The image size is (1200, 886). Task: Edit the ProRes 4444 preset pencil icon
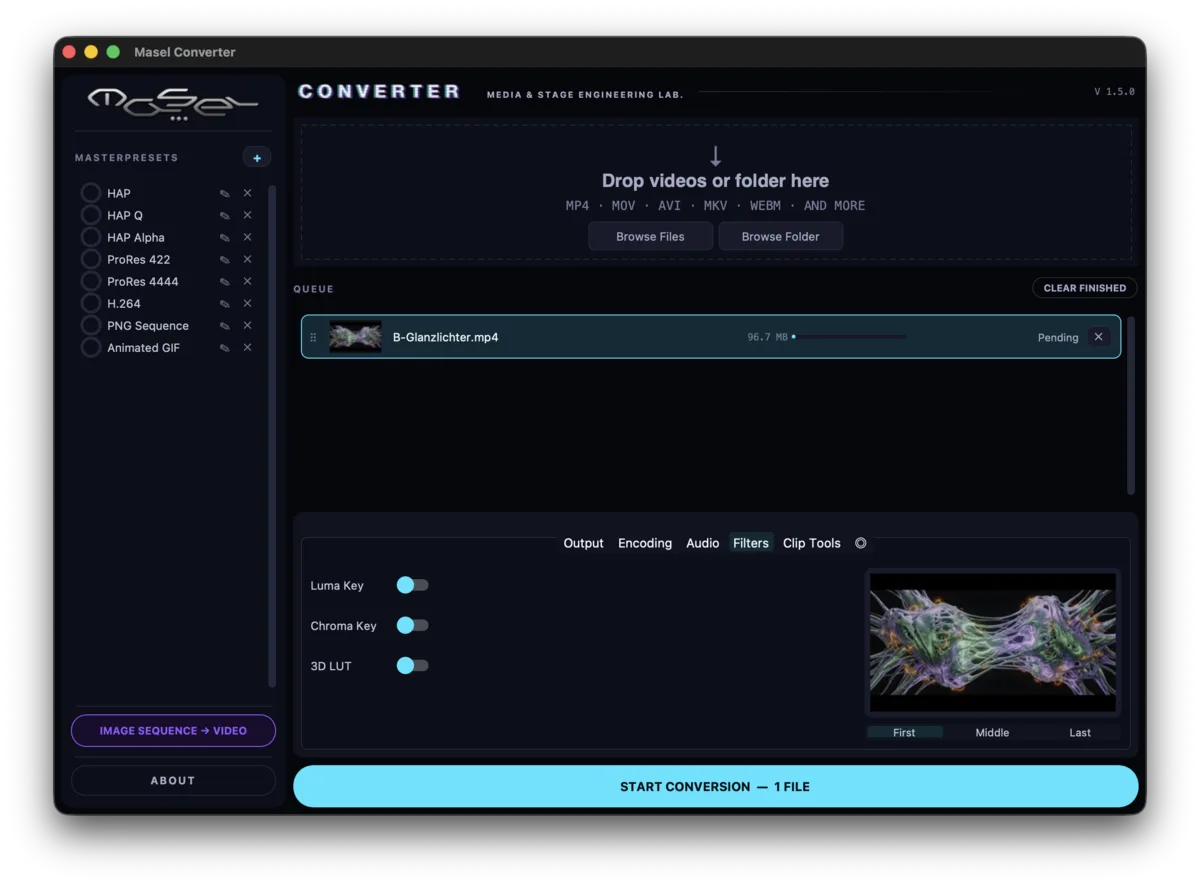[225, 281]
